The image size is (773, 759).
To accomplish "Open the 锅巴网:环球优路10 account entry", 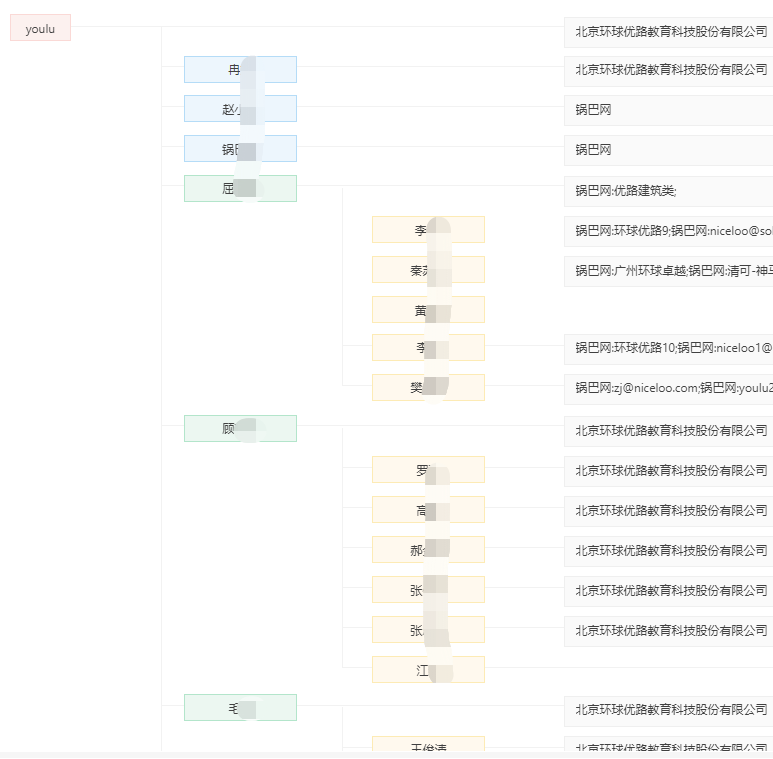I will click(667, 349).
